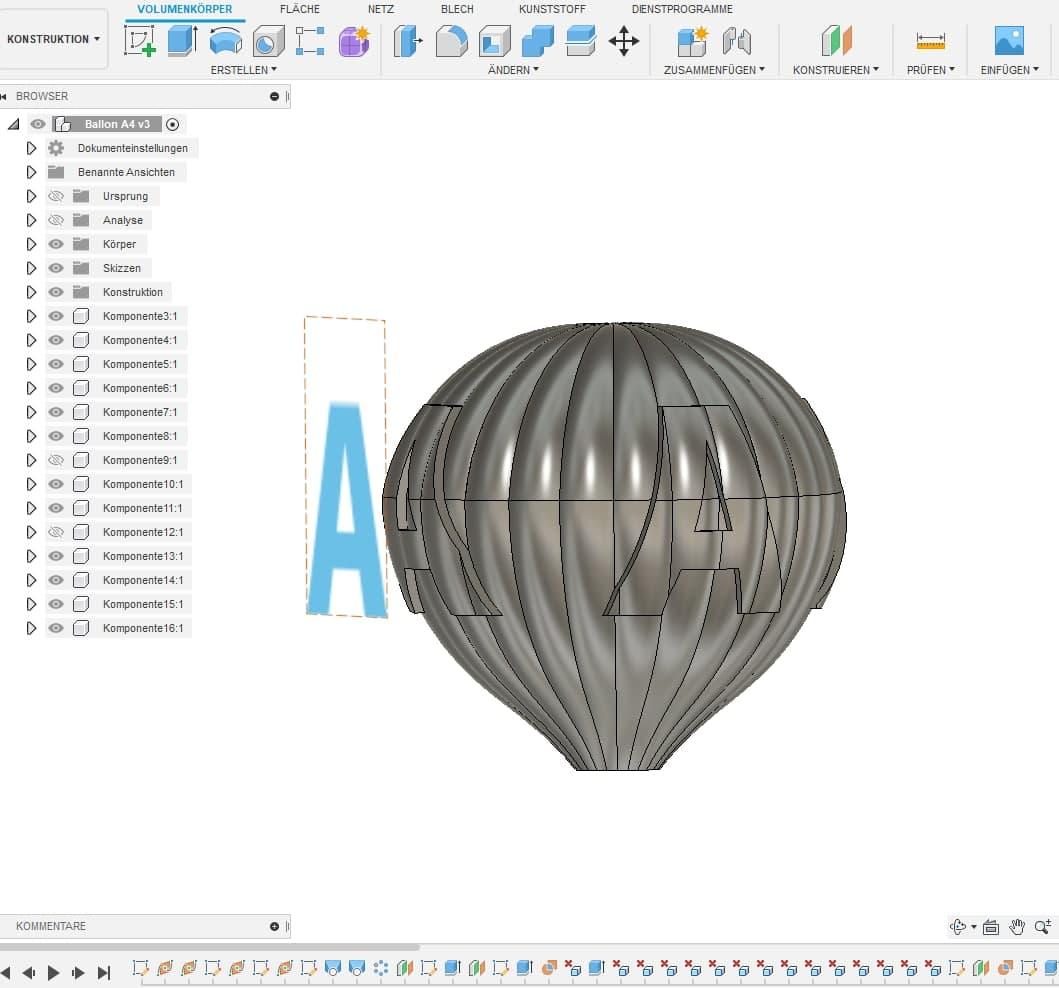Hide the Skizzen folder
The image size is (1059, 988).
56,268
